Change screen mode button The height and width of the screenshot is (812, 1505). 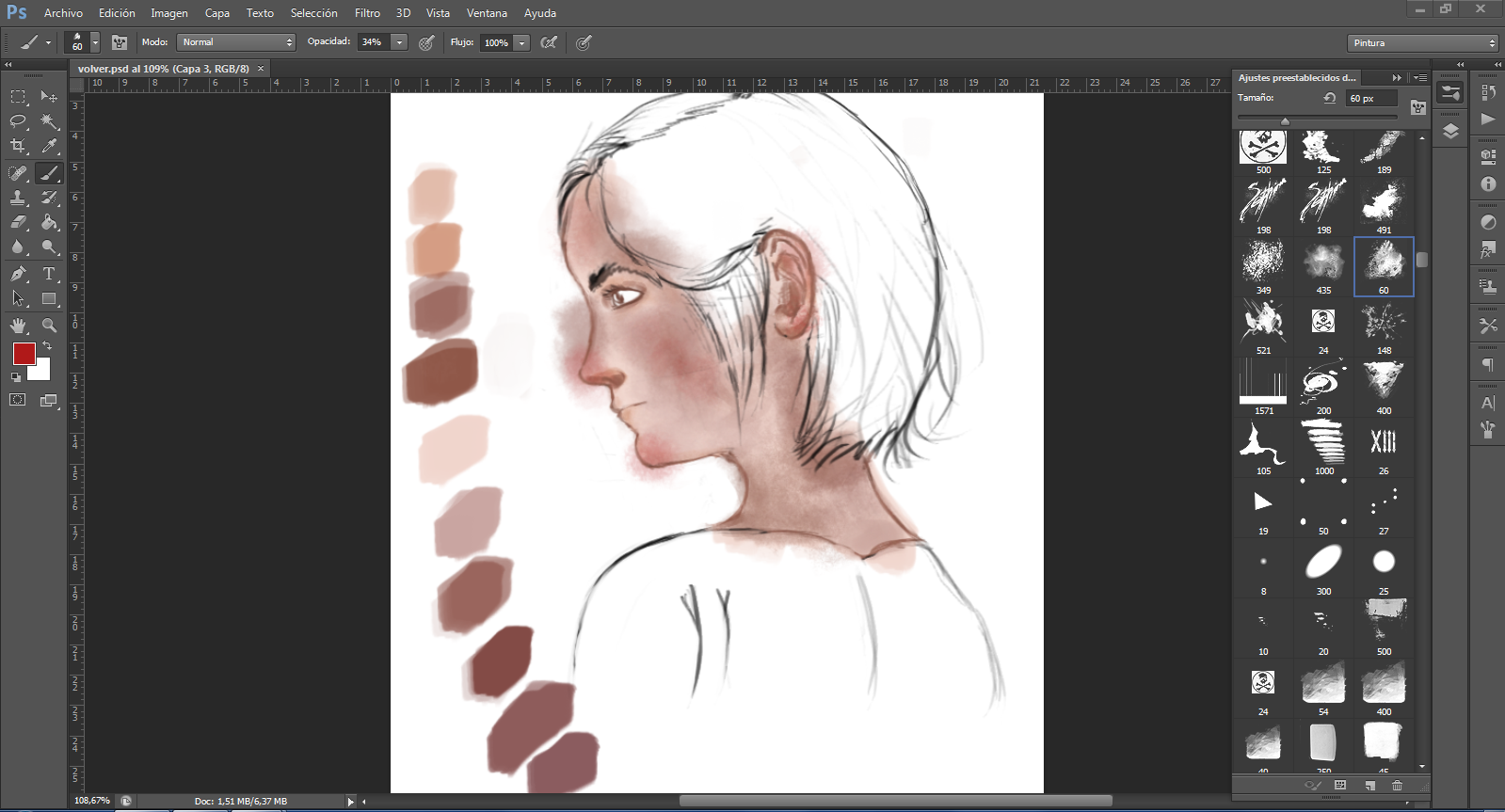[49, 400]
